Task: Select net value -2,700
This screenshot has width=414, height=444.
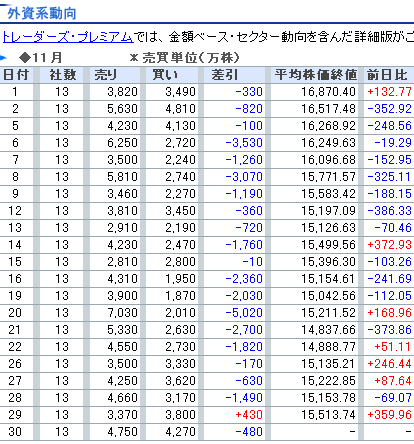Action: (244, 330)
